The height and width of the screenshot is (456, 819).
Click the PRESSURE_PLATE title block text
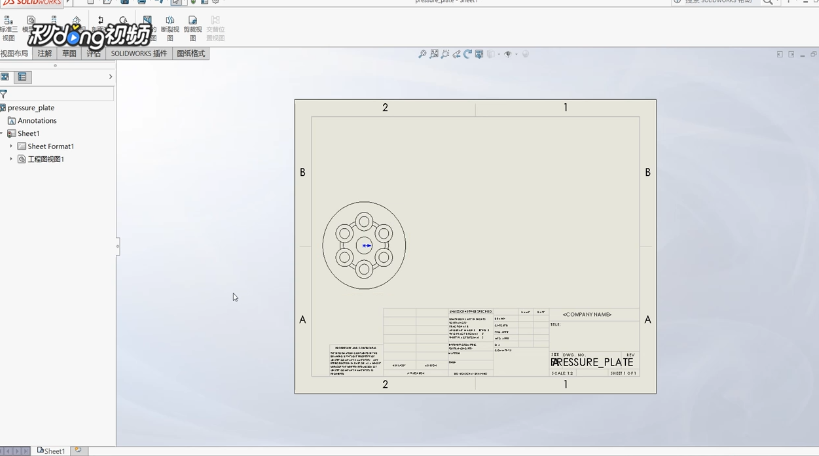(592, 362)
